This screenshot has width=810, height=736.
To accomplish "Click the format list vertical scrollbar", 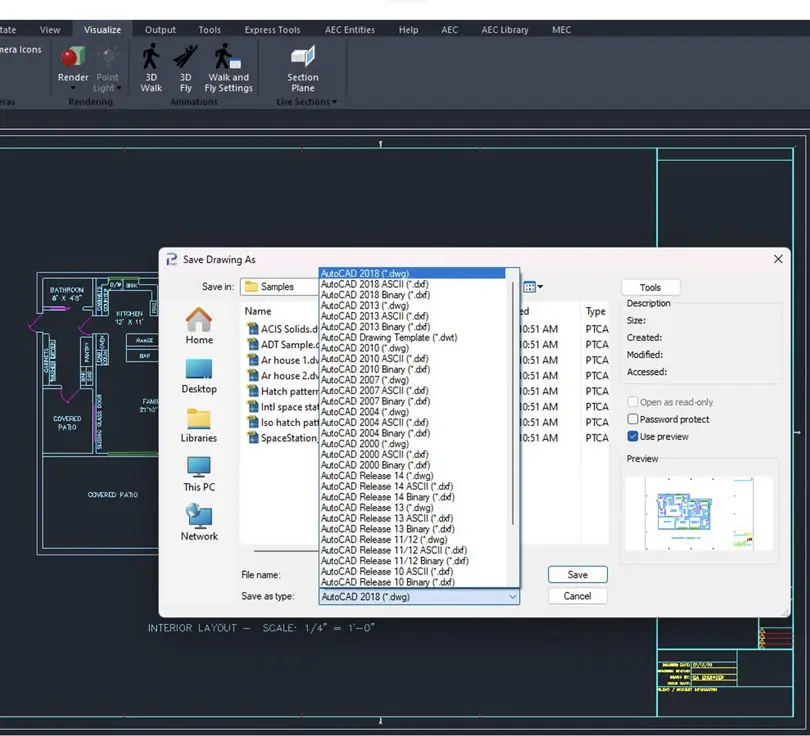I will coord(512,403).
